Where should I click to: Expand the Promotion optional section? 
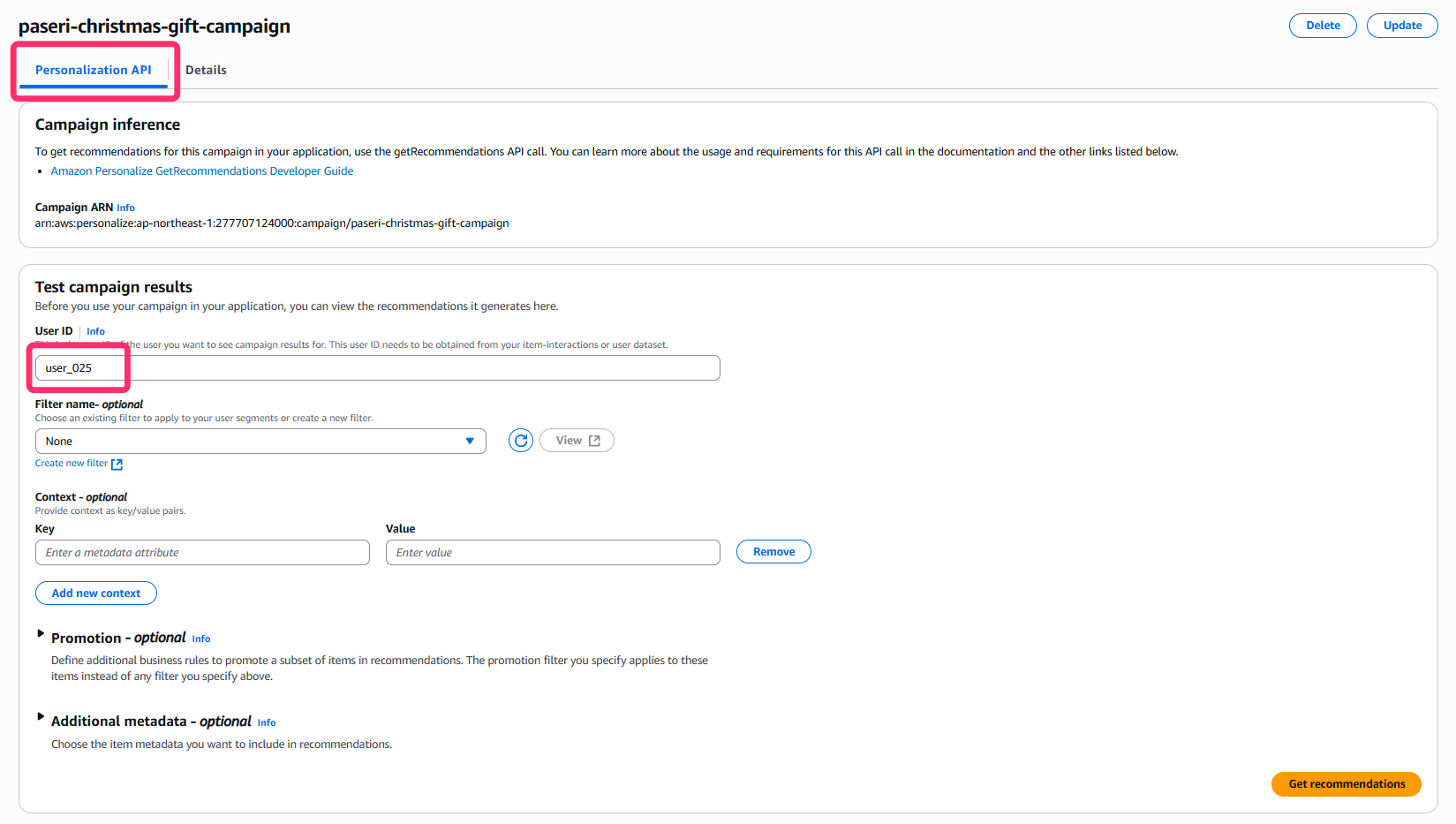point(41,634)
